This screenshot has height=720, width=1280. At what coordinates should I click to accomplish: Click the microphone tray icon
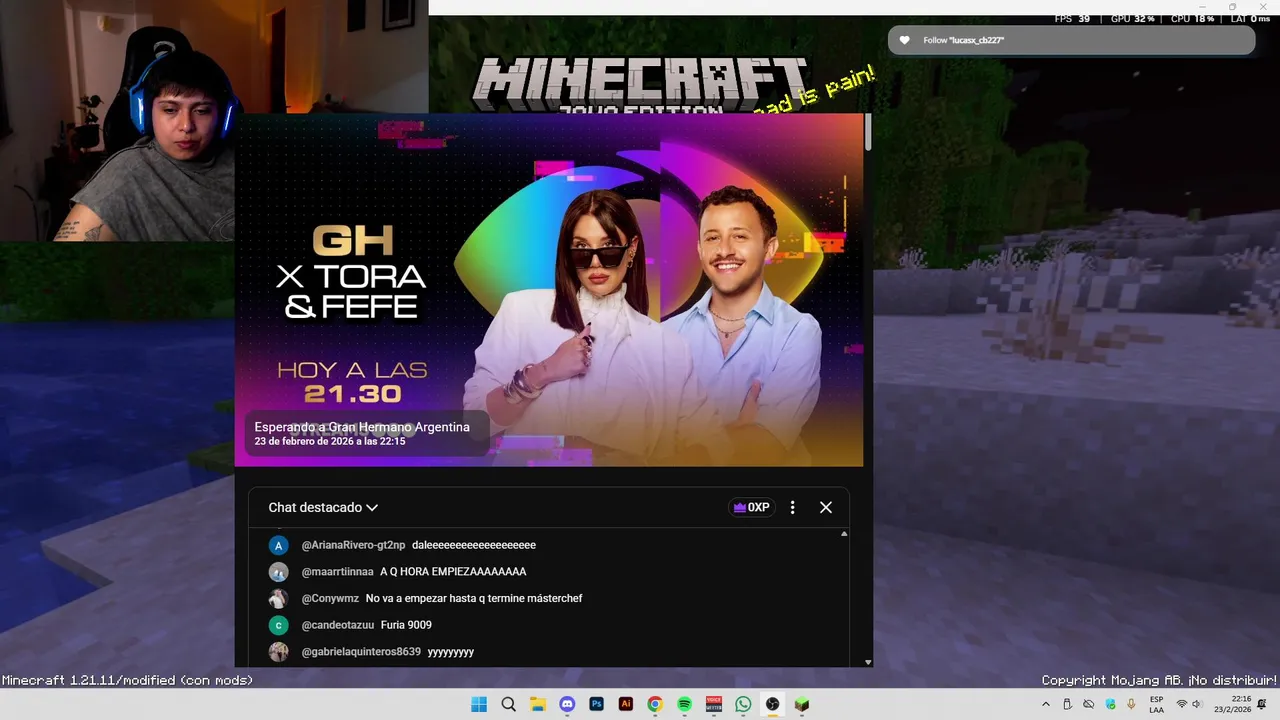[x=1131, y=704]
